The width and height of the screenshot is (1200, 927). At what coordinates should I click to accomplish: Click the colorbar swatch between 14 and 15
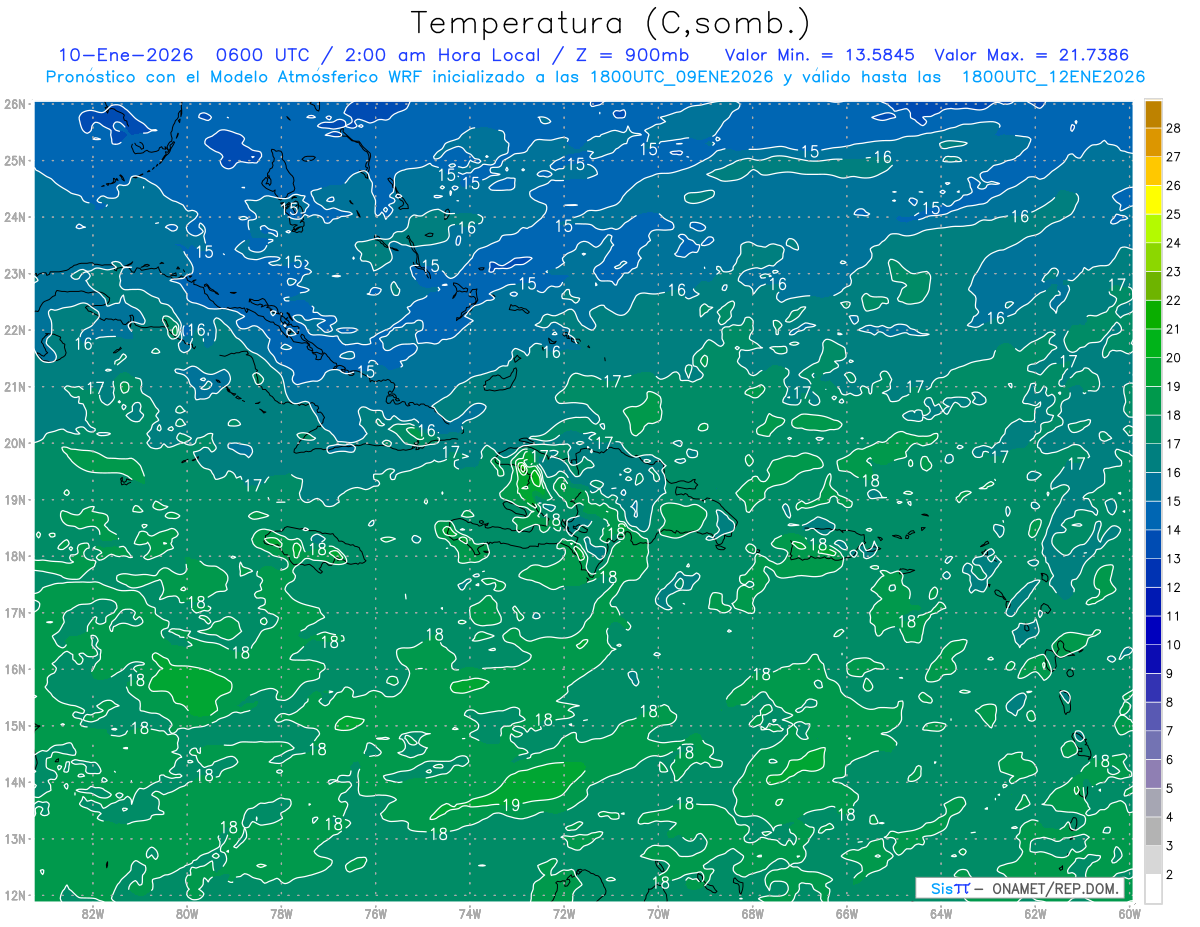[x=1154, y=515]
